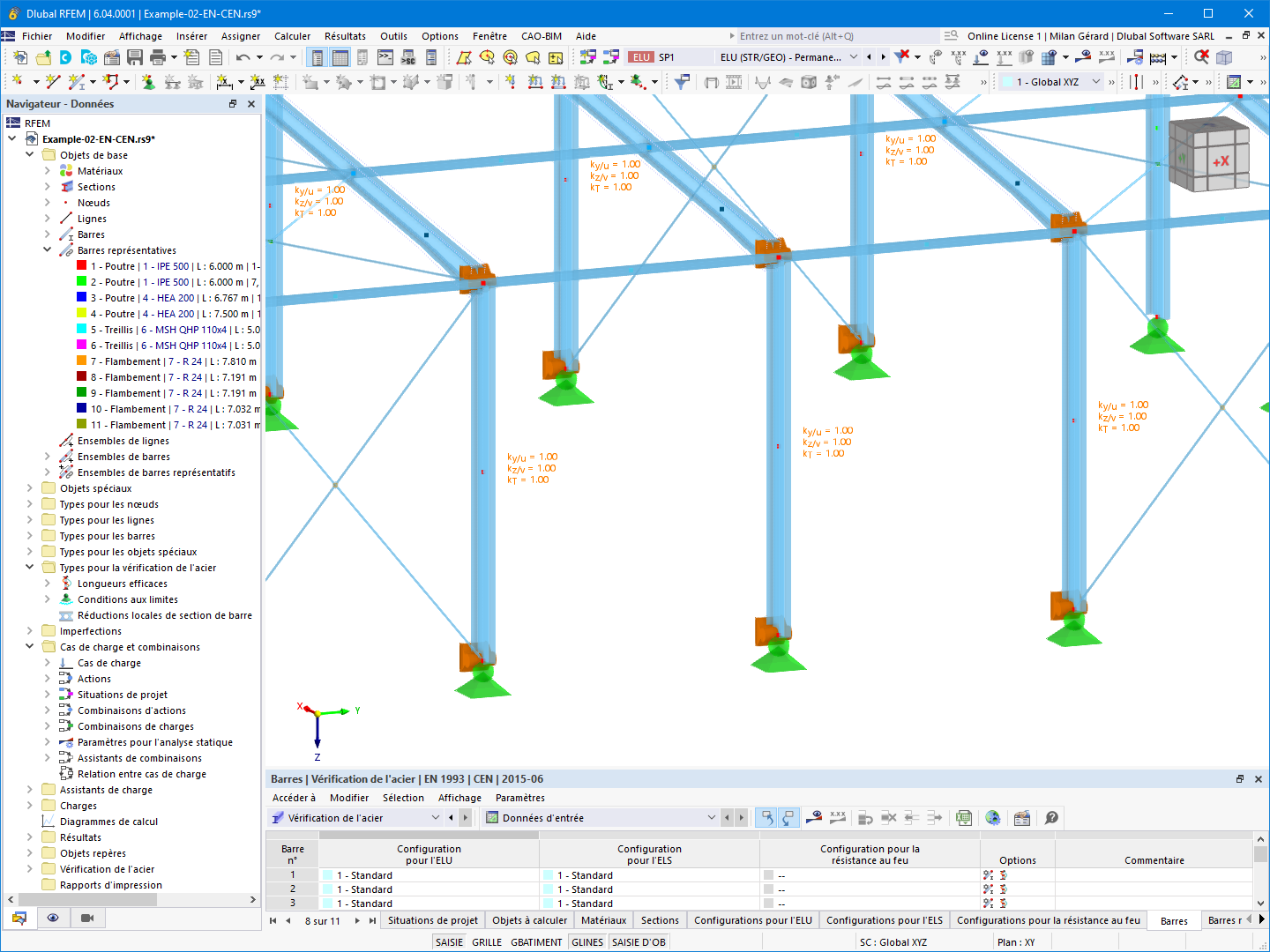1270x952 pixels.
Task: Toggle SAISIE snap in status bar
Action: coord(449,942)
